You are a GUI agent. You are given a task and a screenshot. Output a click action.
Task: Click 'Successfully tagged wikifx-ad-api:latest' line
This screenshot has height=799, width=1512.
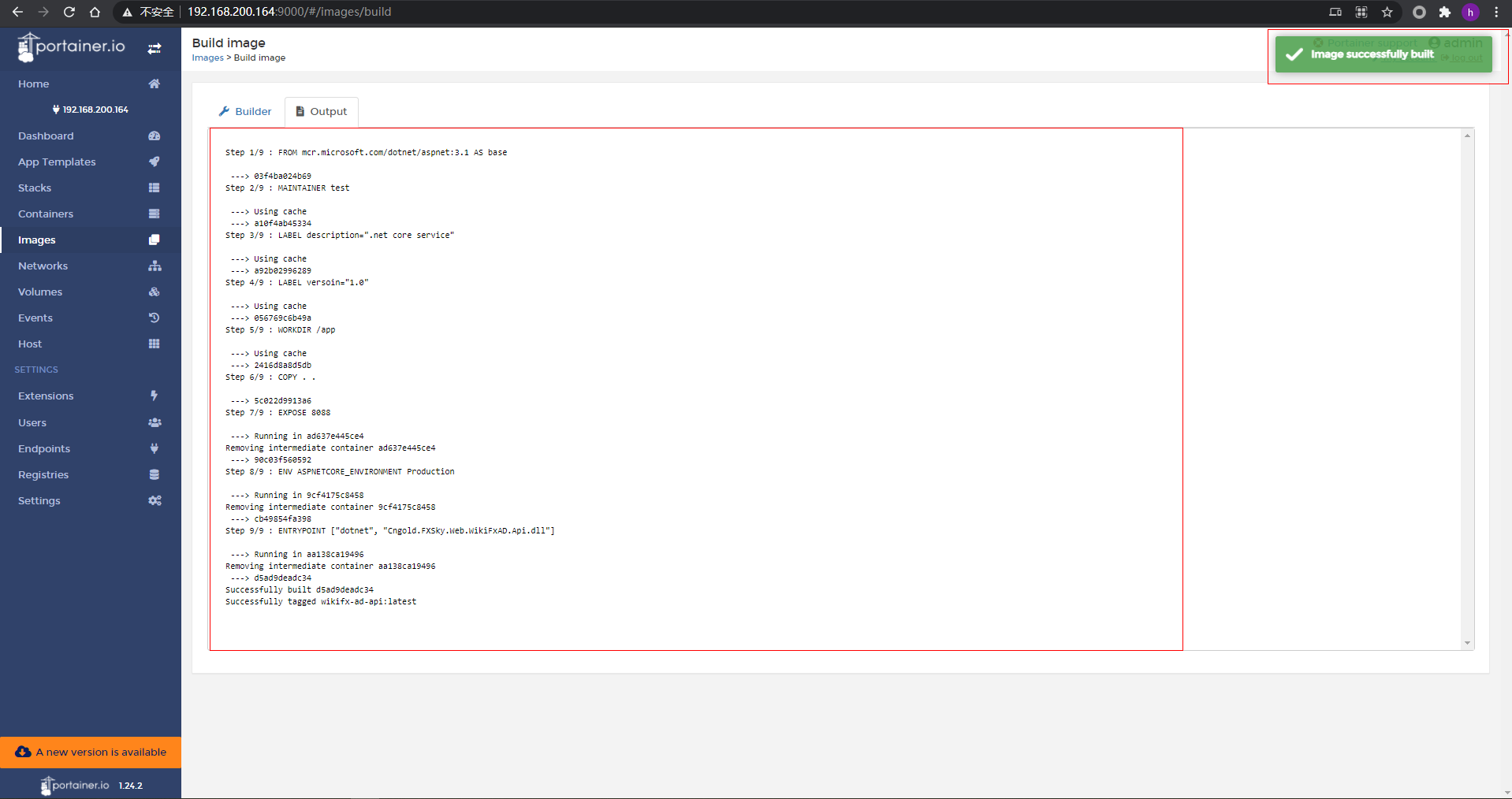(321, 601)
